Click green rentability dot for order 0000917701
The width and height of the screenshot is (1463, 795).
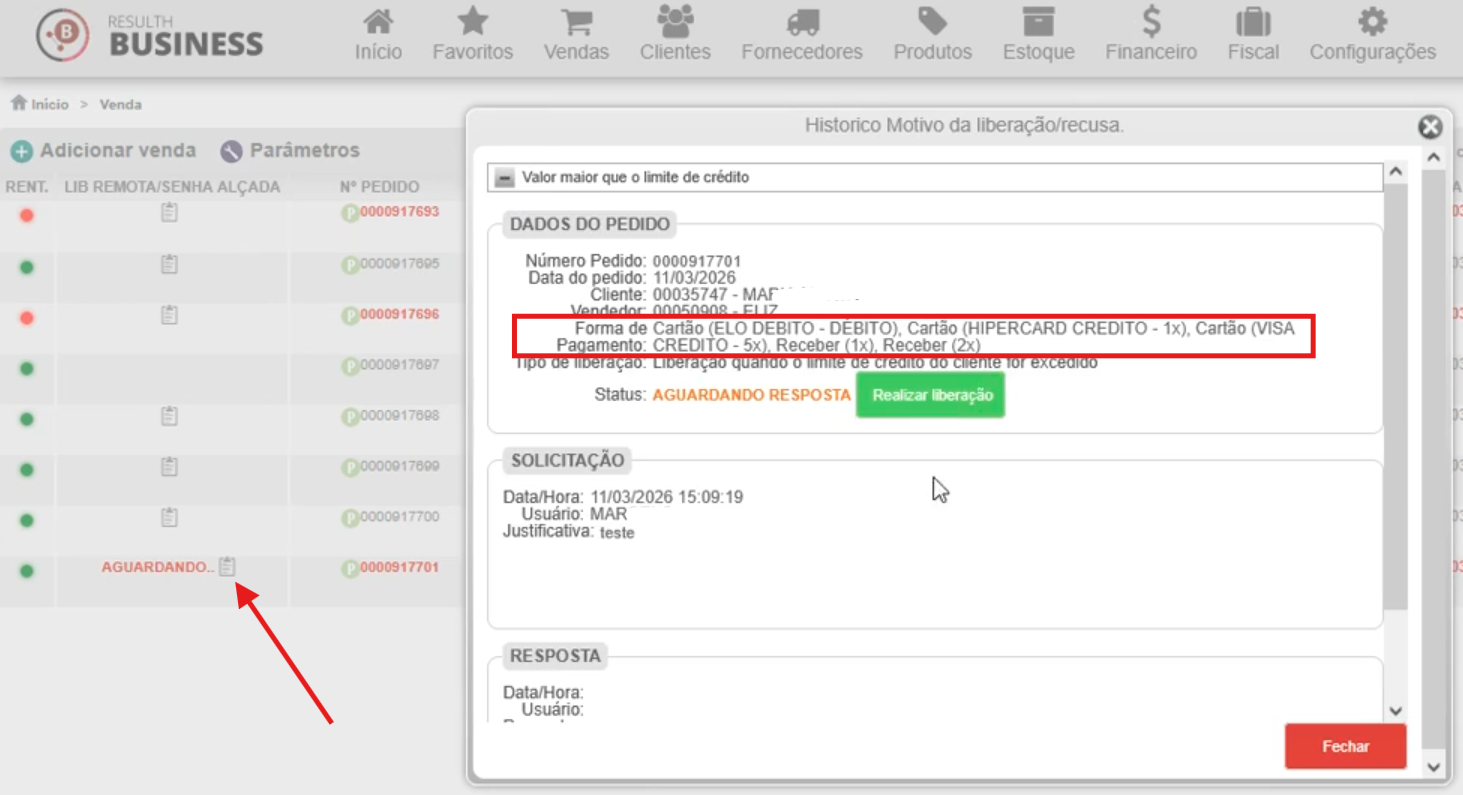27,571
